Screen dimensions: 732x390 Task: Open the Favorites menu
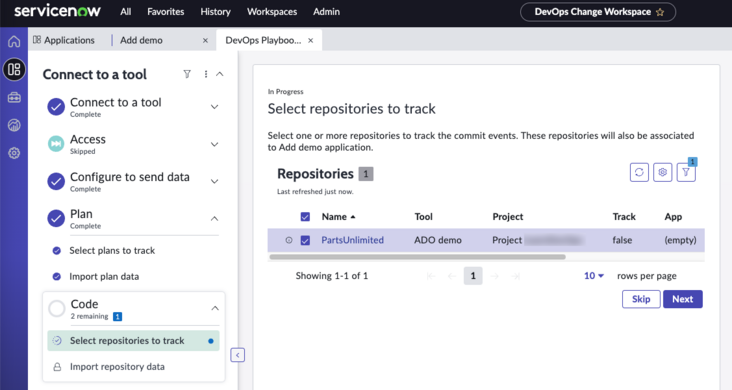tap(166, 12)
